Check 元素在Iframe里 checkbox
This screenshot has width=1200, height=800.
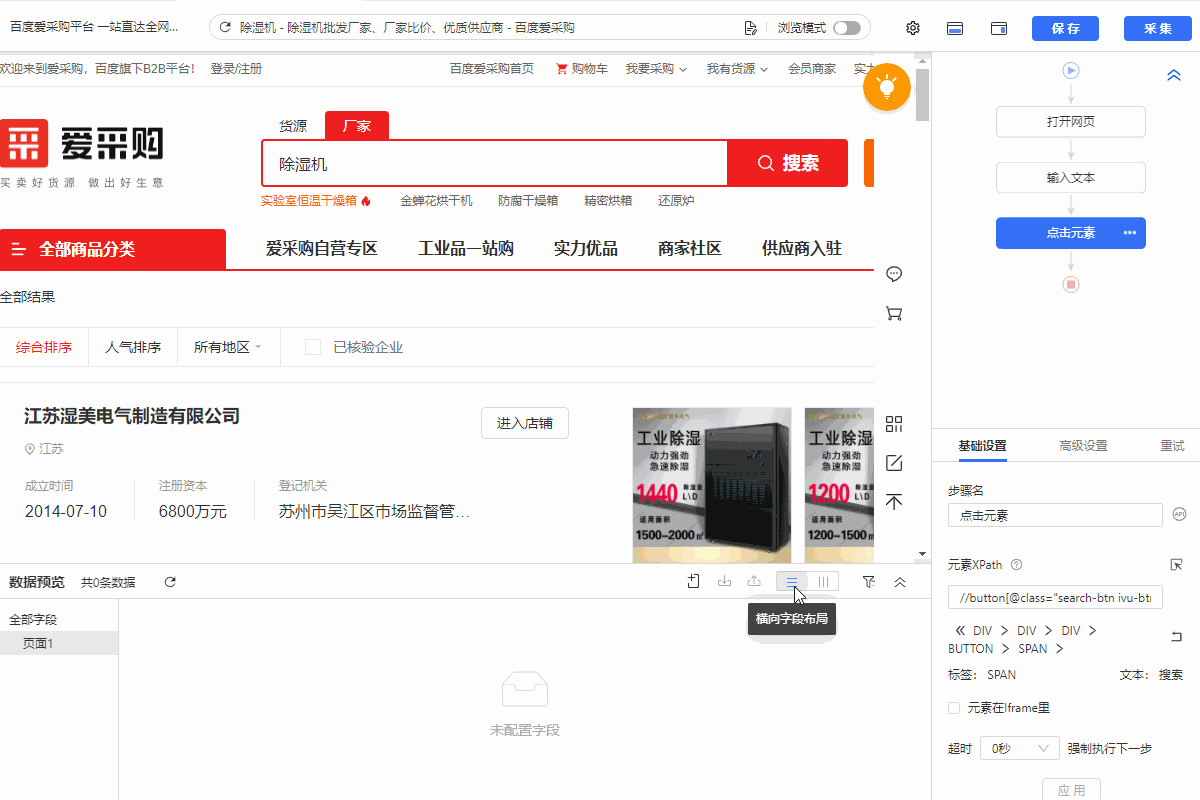pos(954,708)
